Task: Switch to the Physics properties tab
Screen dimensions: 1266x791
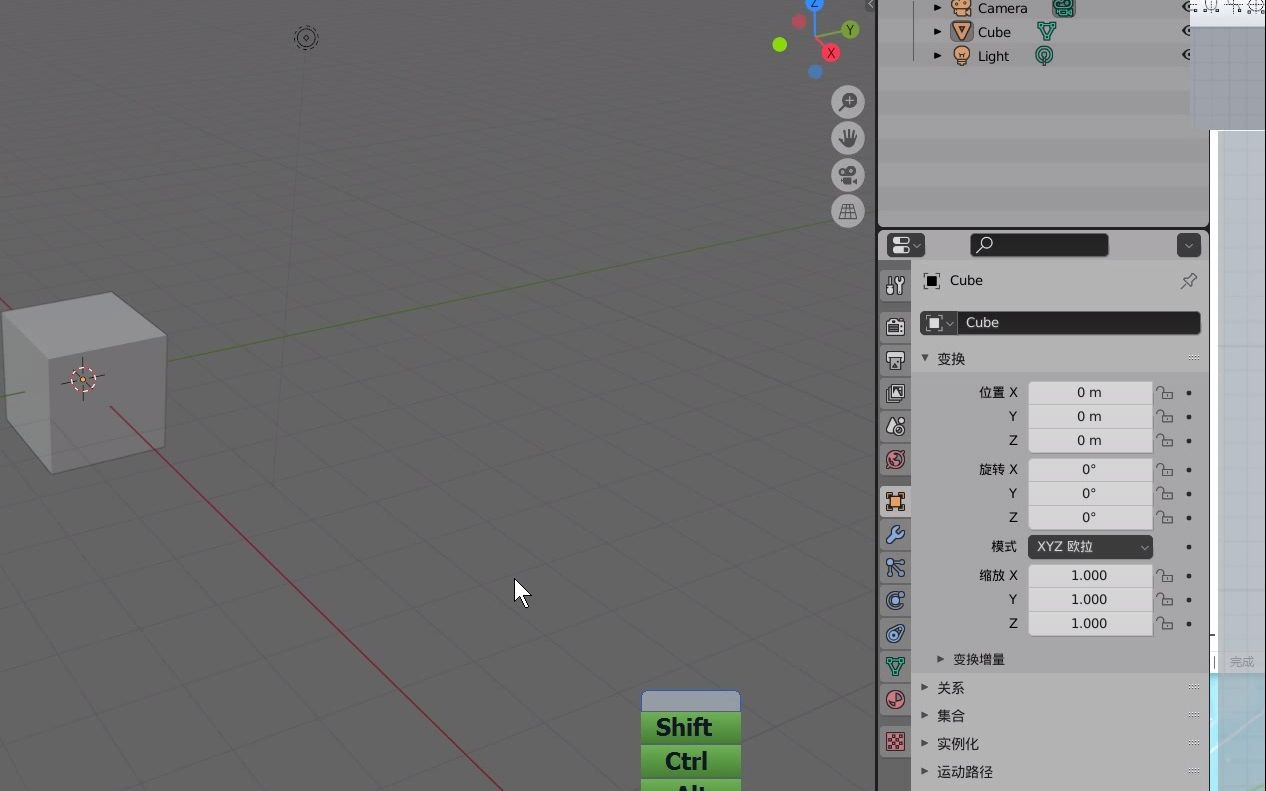Action: 895,600
